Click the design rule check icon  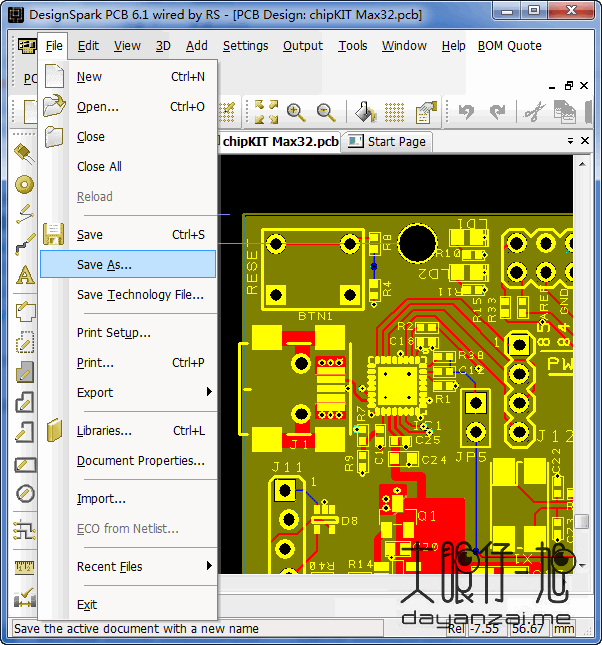pyautogui.click(x=25, y=598)
